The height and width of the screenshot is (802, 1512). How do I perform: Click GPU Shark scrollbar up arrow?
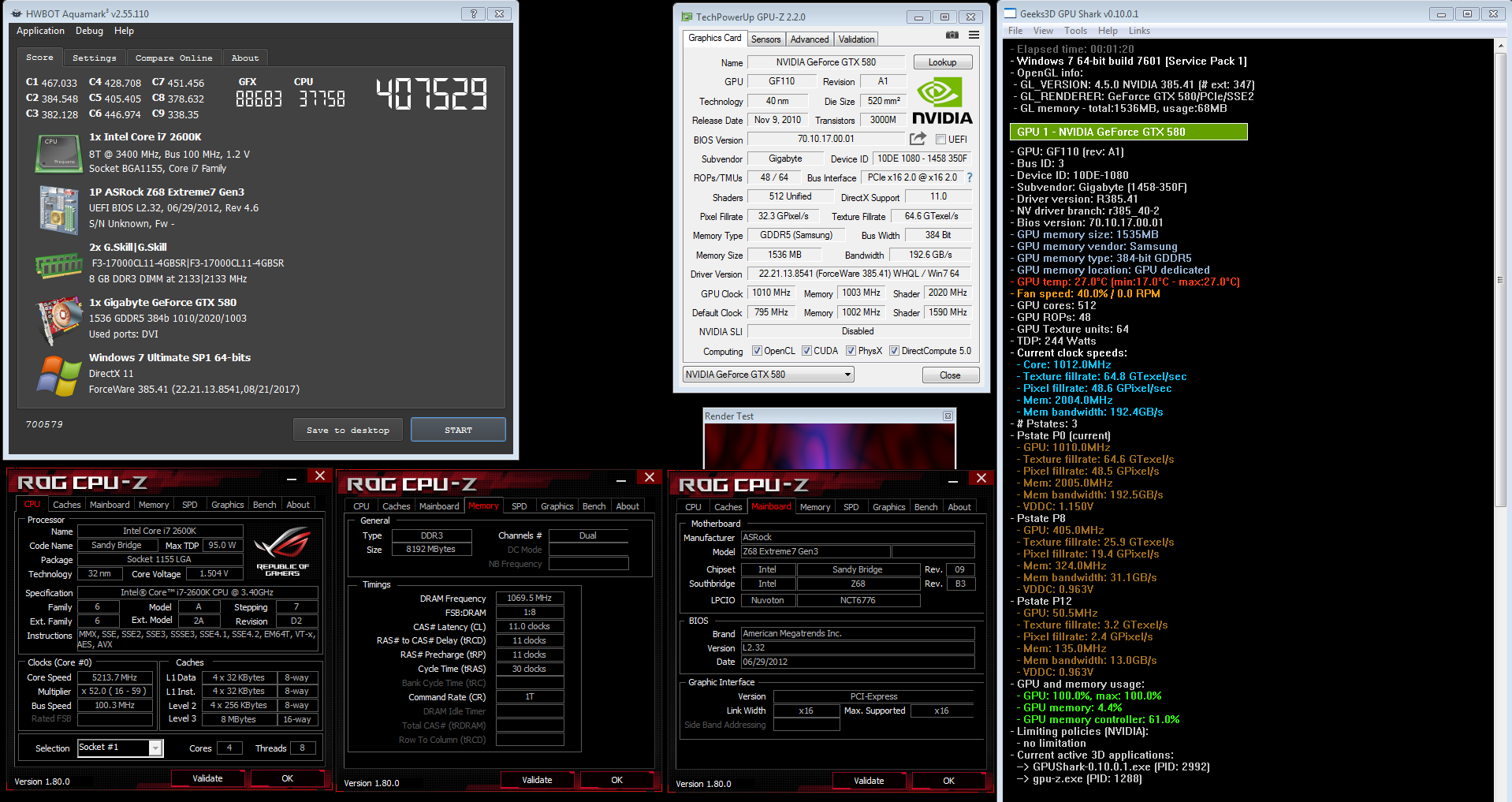tap(1500, 46)
